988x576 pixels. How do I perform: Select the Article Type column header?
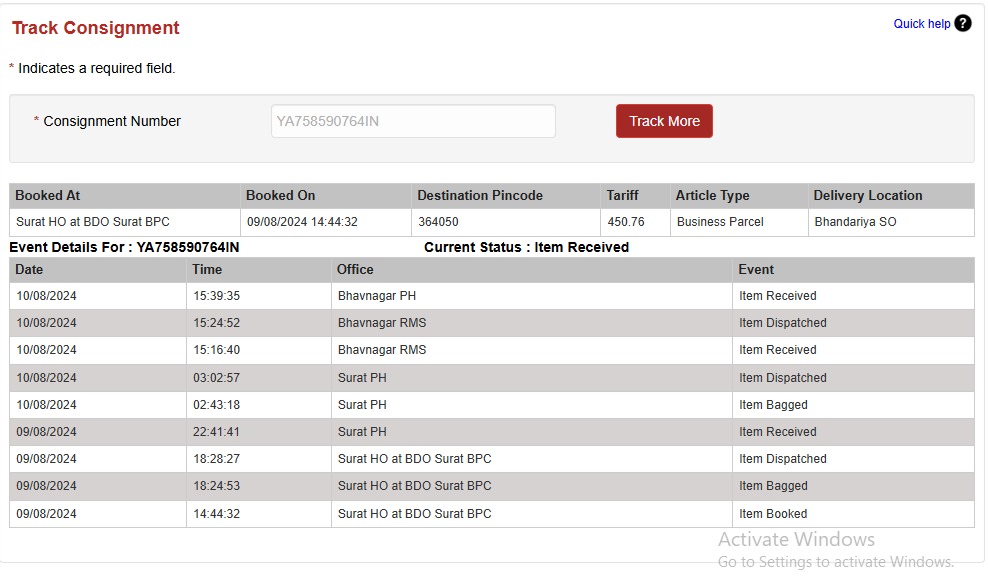pos(712,196)
